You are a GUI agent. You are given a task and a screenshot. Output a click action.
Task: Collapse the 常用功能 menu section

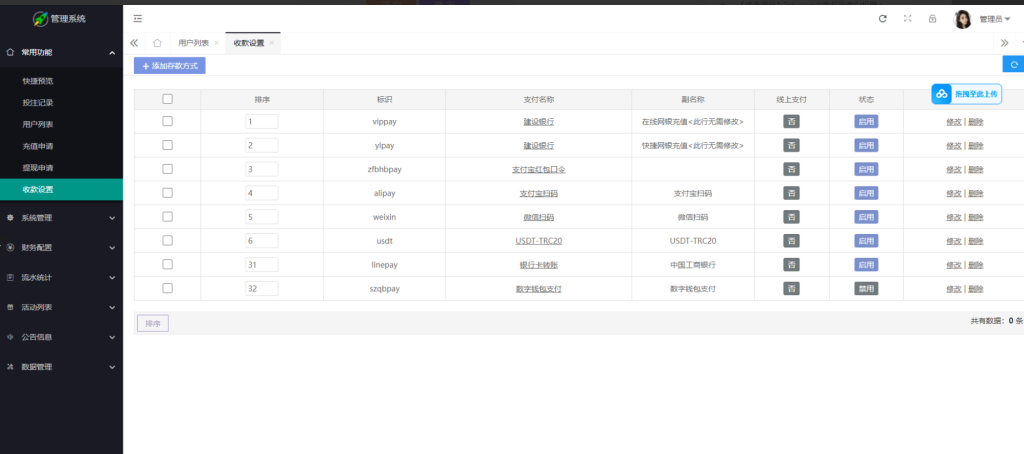pos(61,52)
